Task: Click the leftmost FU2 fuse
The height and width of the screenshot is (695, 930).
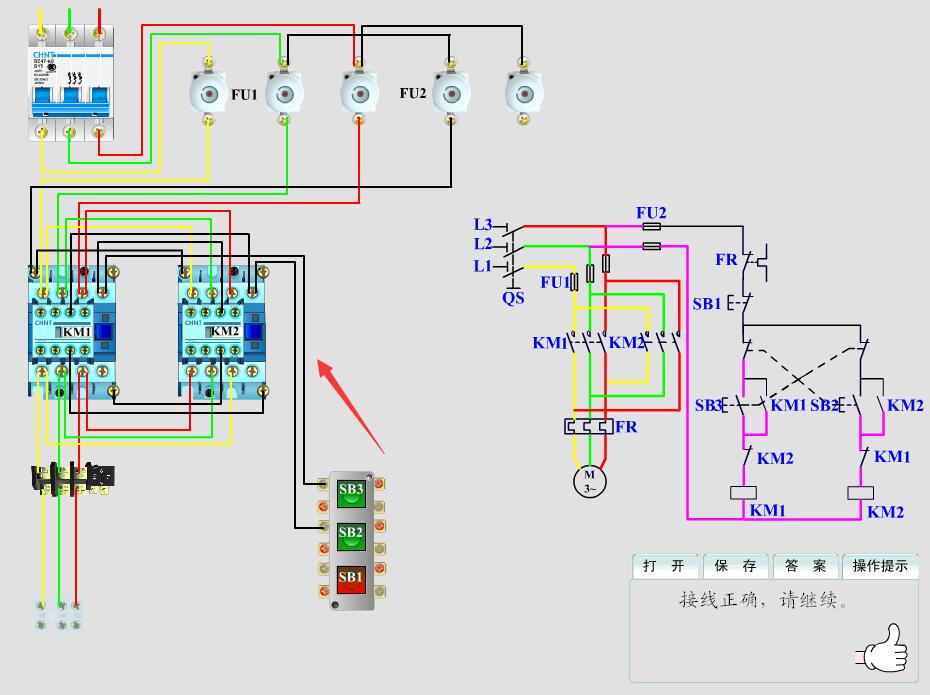Action: coord(451,93)
